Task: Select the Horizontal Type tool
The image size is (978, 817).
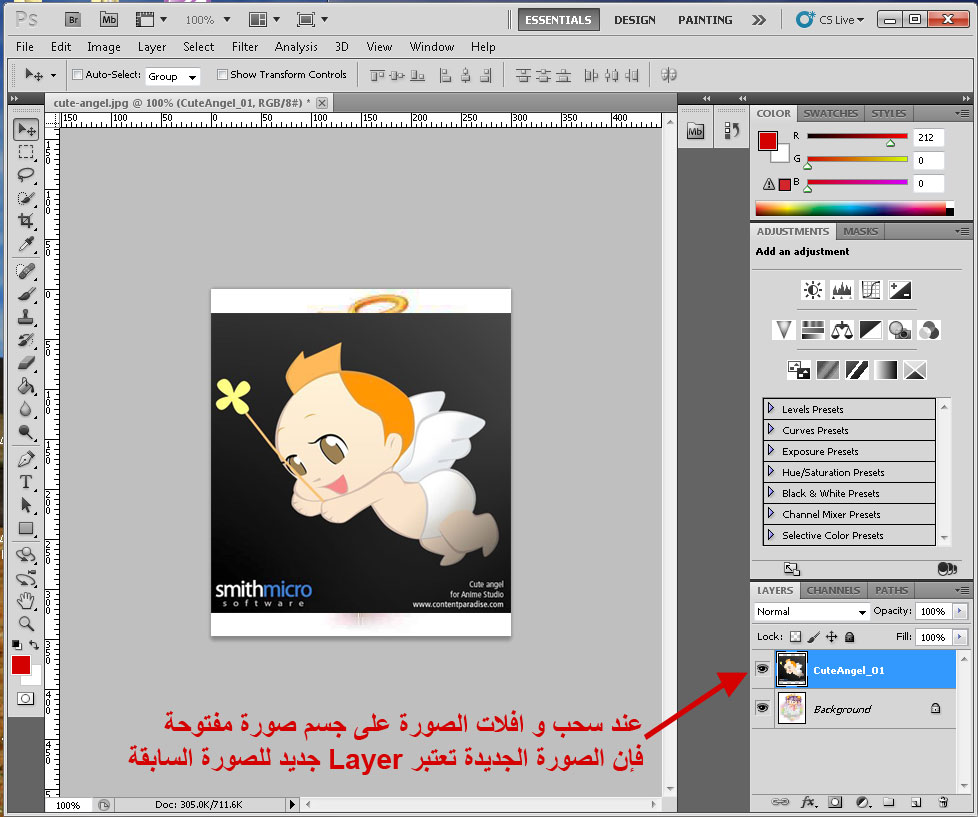Action: 26,482
